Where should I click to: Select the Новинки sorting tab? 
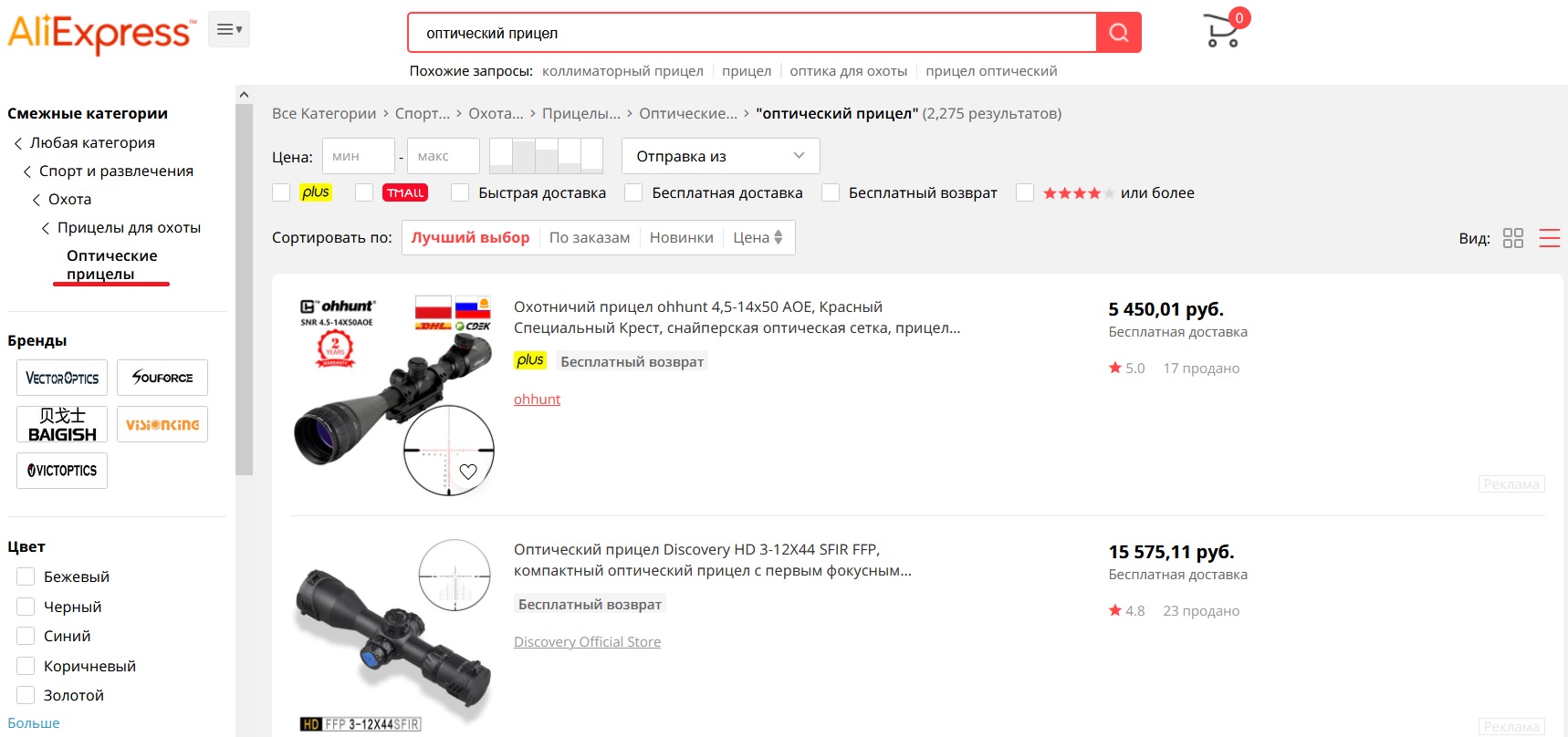pos(681,237)
